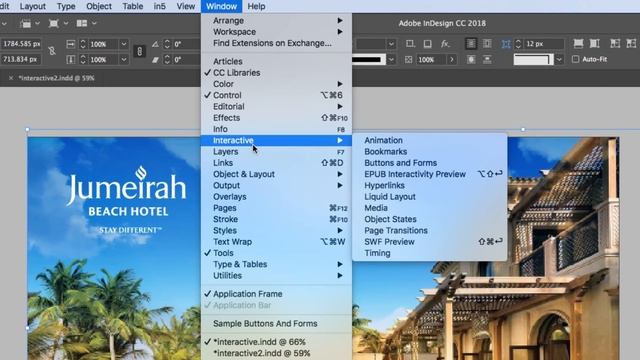Image resolution: width=640 pixels, height=360 pixels.
Task: Open the Help menu
Action: pos(256,6)
